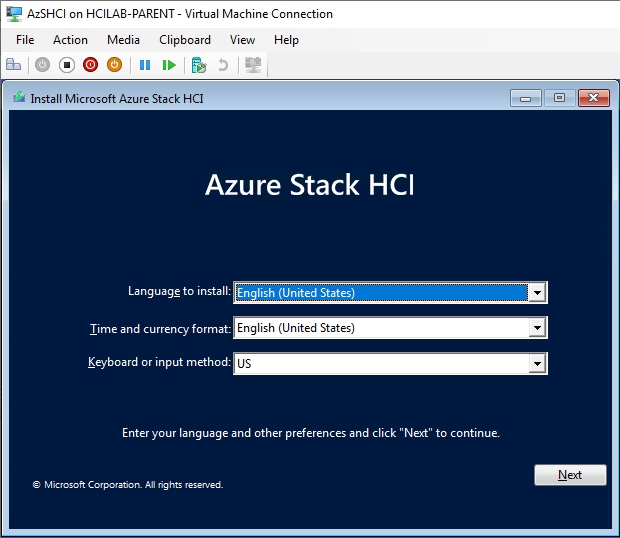The image size is (620, 538).
Task: Open the View menu
Action: point(242,40)
